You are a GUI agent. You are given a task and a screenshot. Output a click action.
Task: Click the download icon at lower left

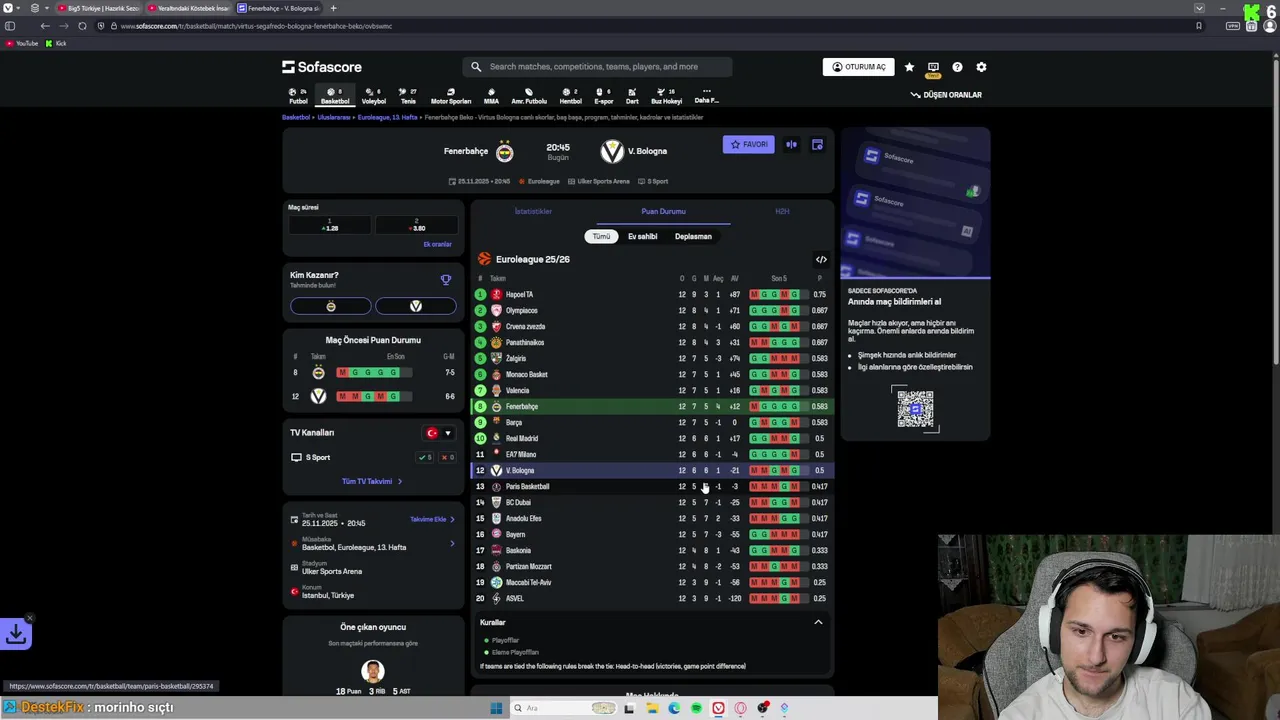tap(16, 634)
